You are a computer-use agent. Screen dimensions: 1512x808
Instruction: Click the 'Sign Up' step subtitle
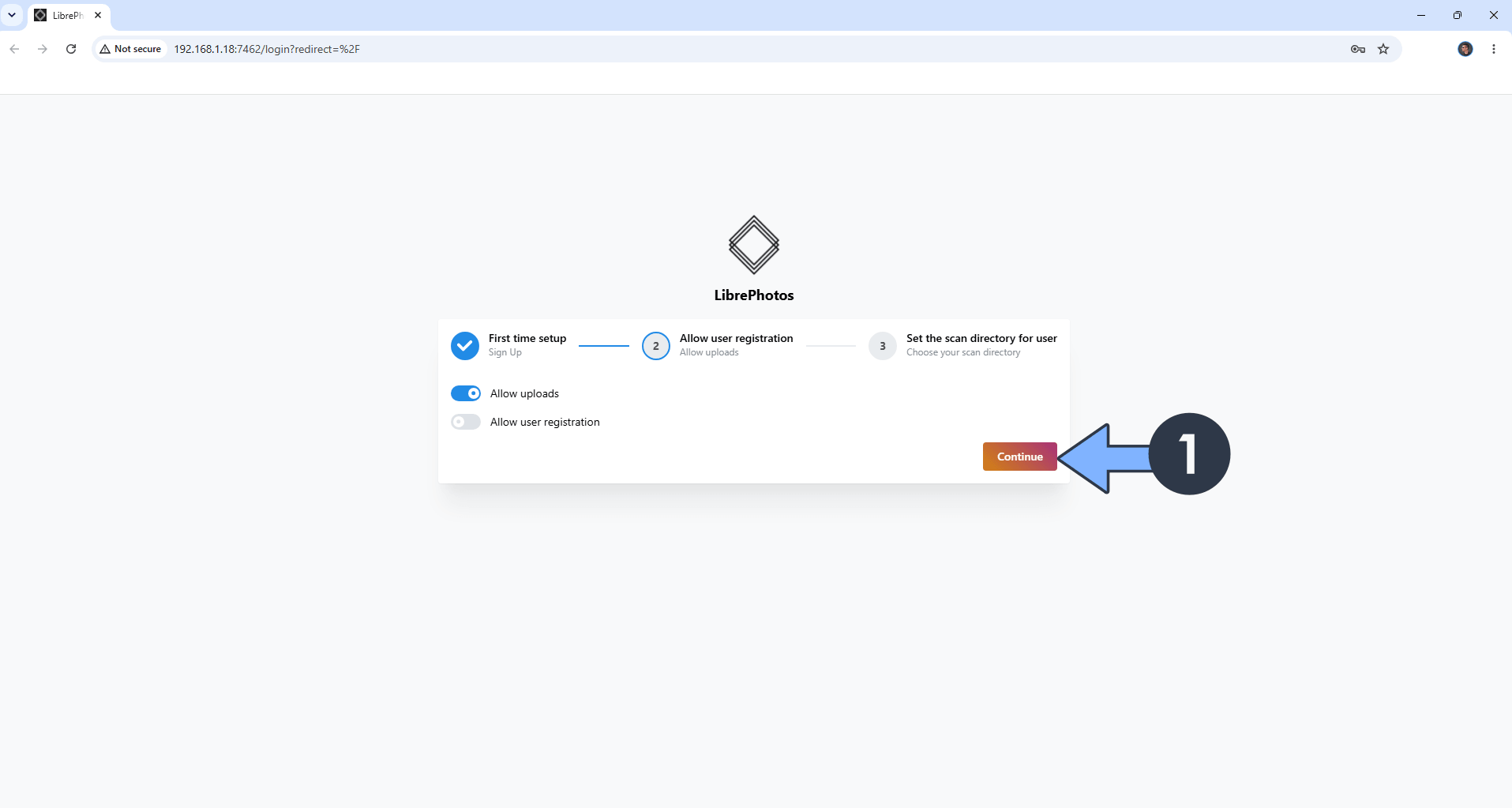click(505, 352)
